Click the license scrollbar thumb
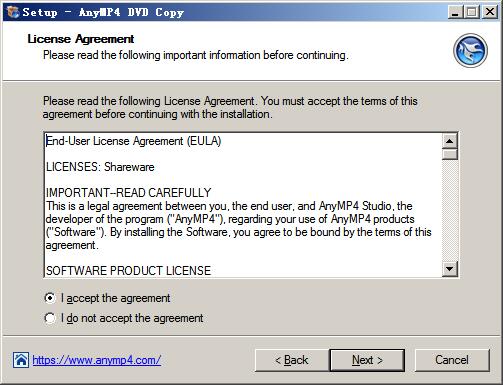 (450, 154)
